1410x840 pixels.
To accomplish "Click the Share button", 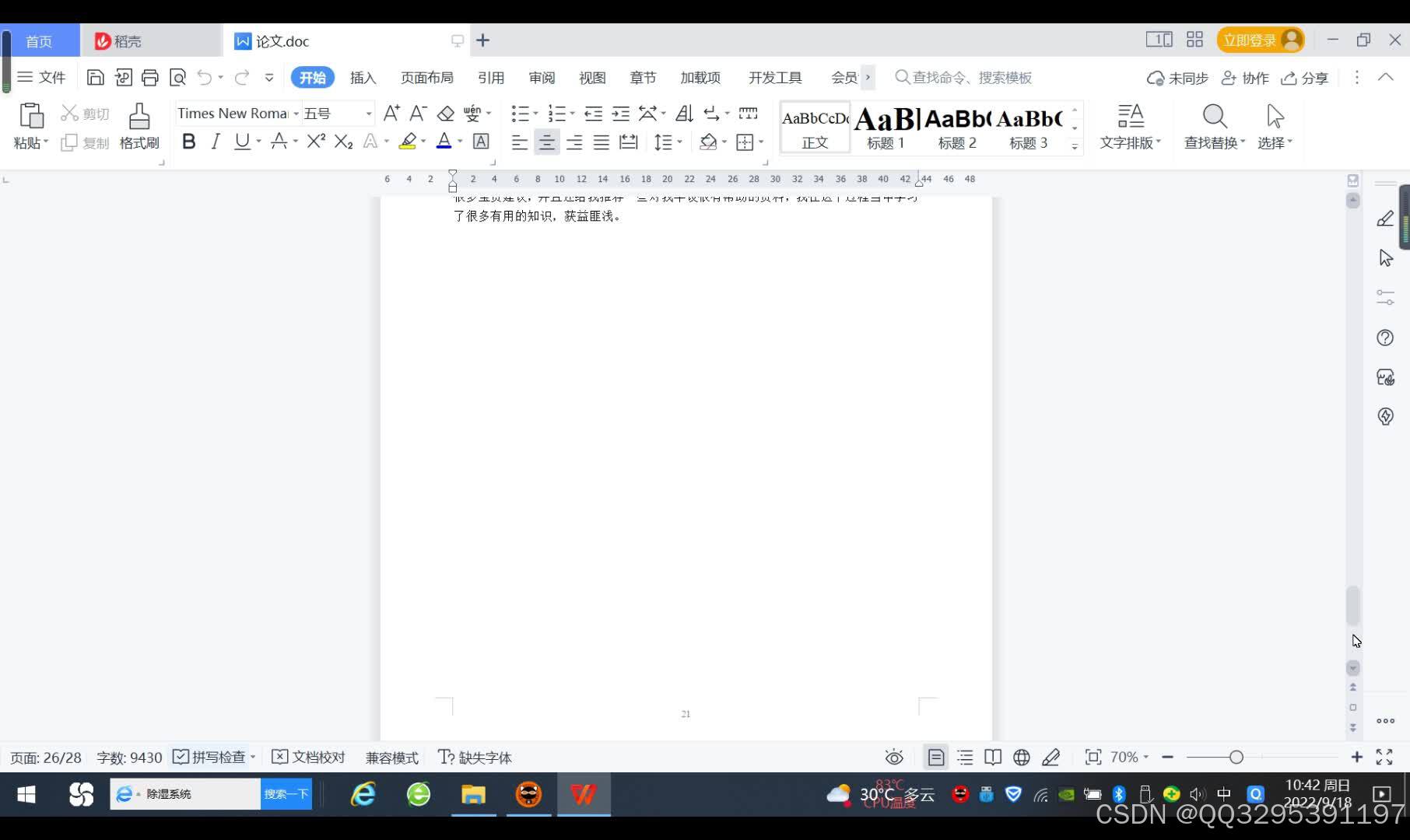I will 1305,78.
